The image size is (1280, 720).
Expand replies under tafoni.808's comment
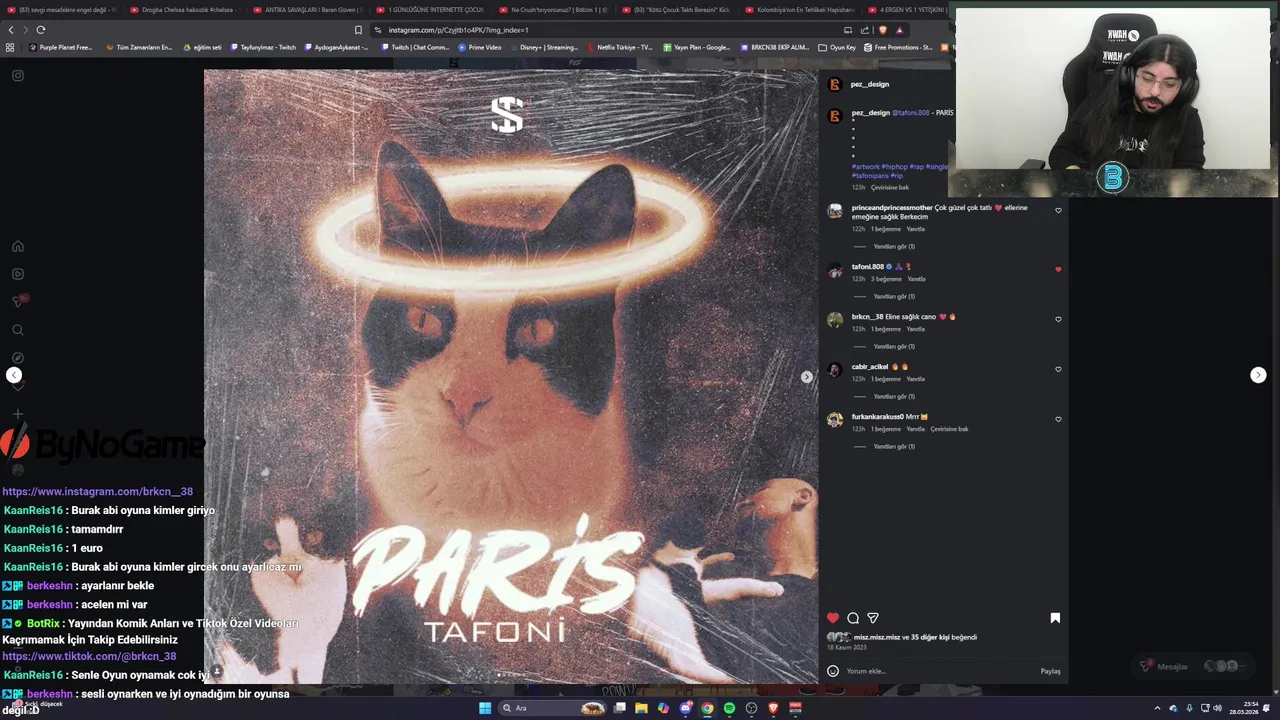point(894,296)
